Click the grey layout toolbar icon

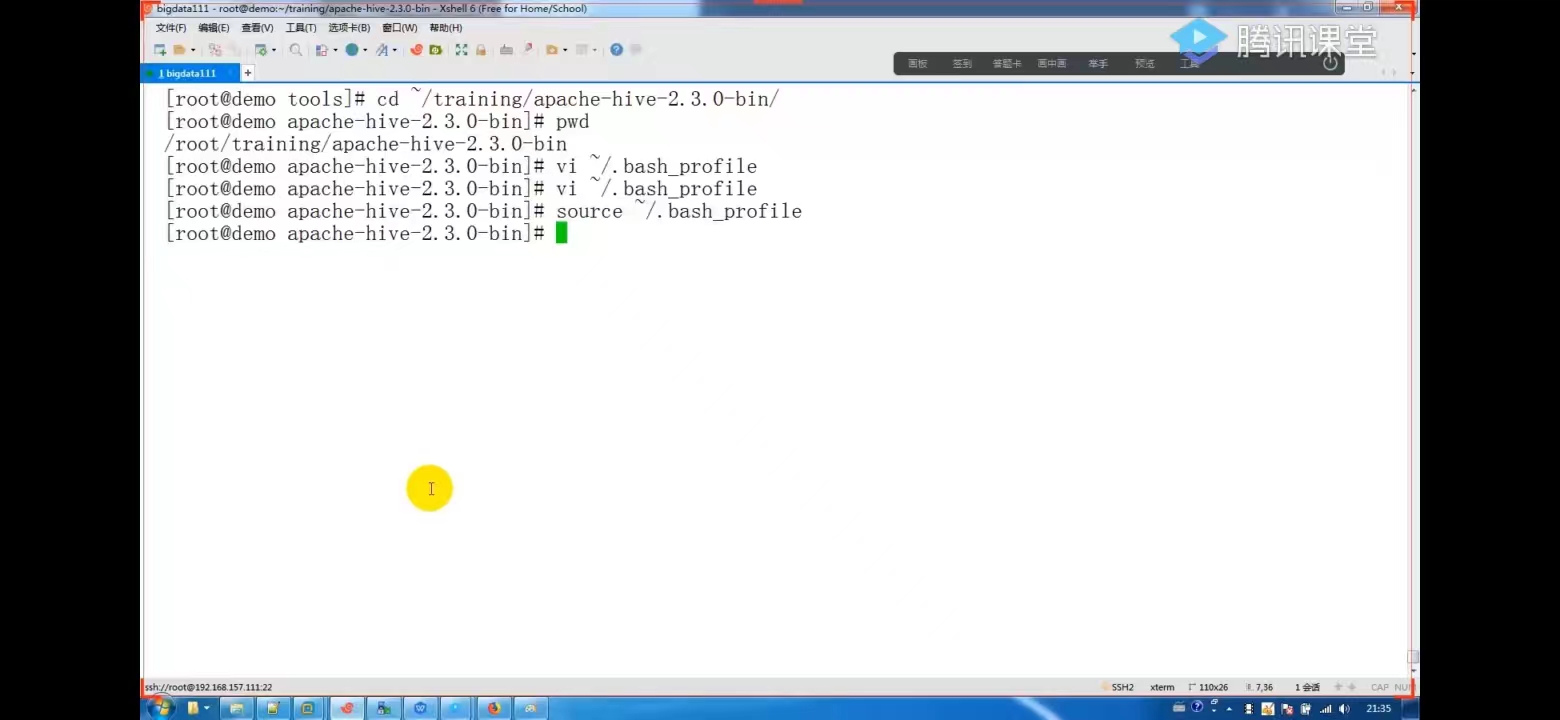pyautogui.click(x=582, y=50)
